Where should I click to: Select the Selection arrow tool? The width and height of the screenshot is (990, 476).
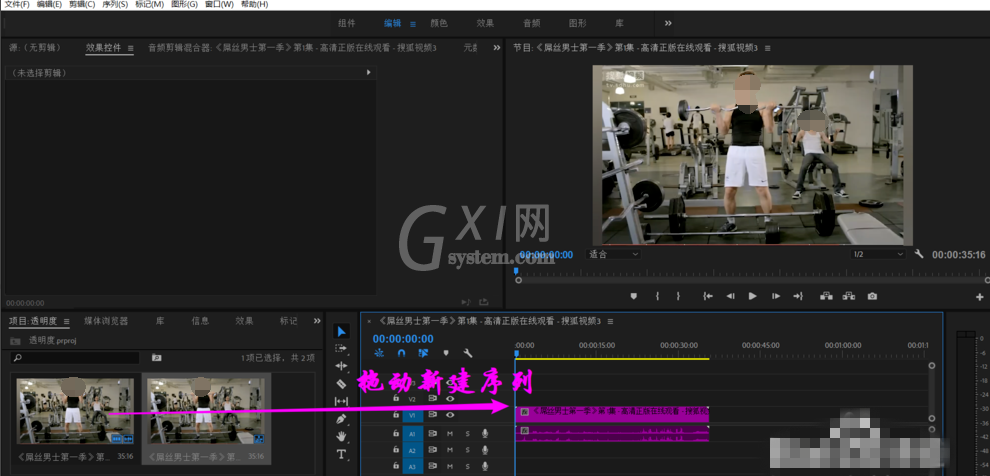click(x=341, y=331)
